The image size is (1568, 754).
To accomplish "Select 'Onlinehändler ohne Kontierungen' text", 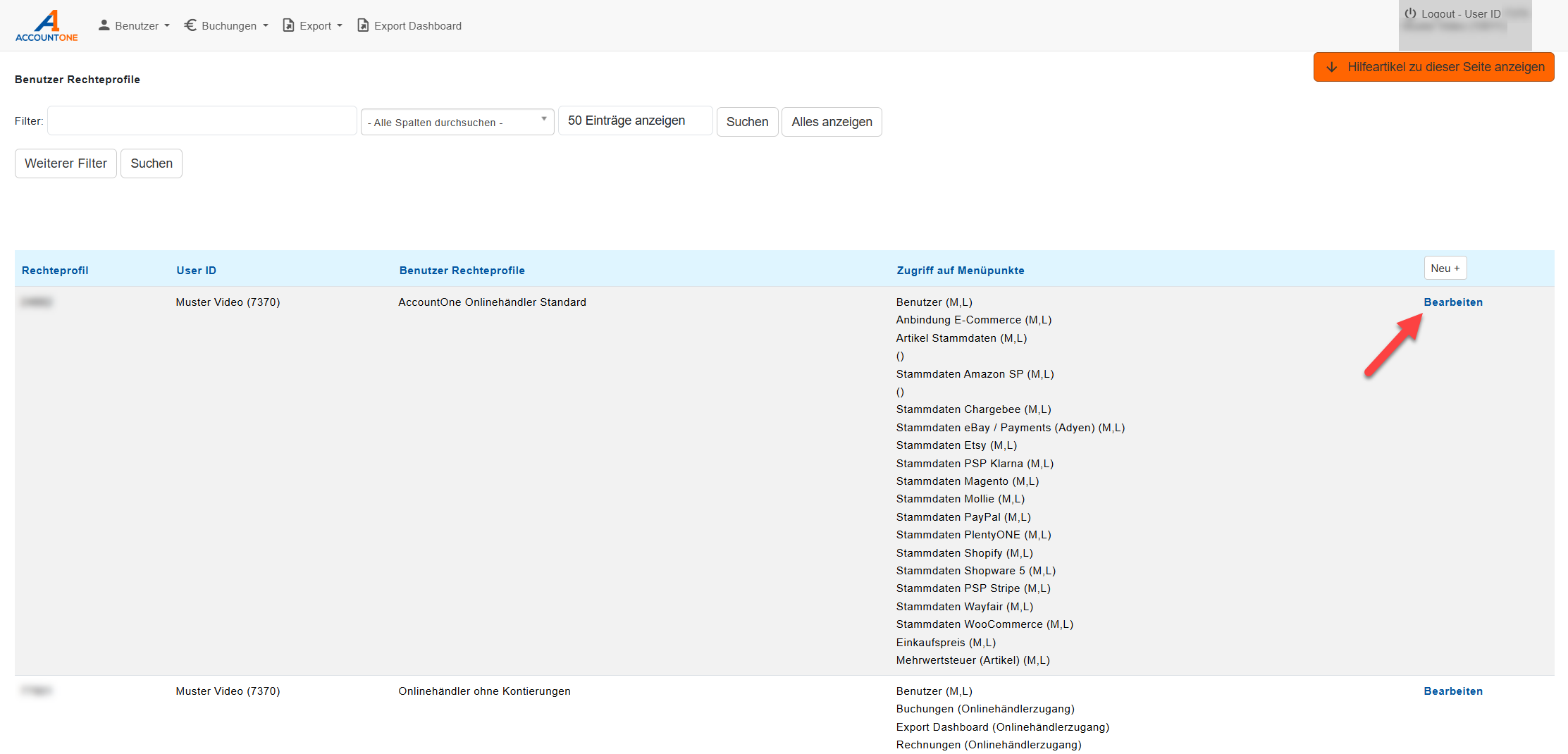I will (x=484, y=691).
